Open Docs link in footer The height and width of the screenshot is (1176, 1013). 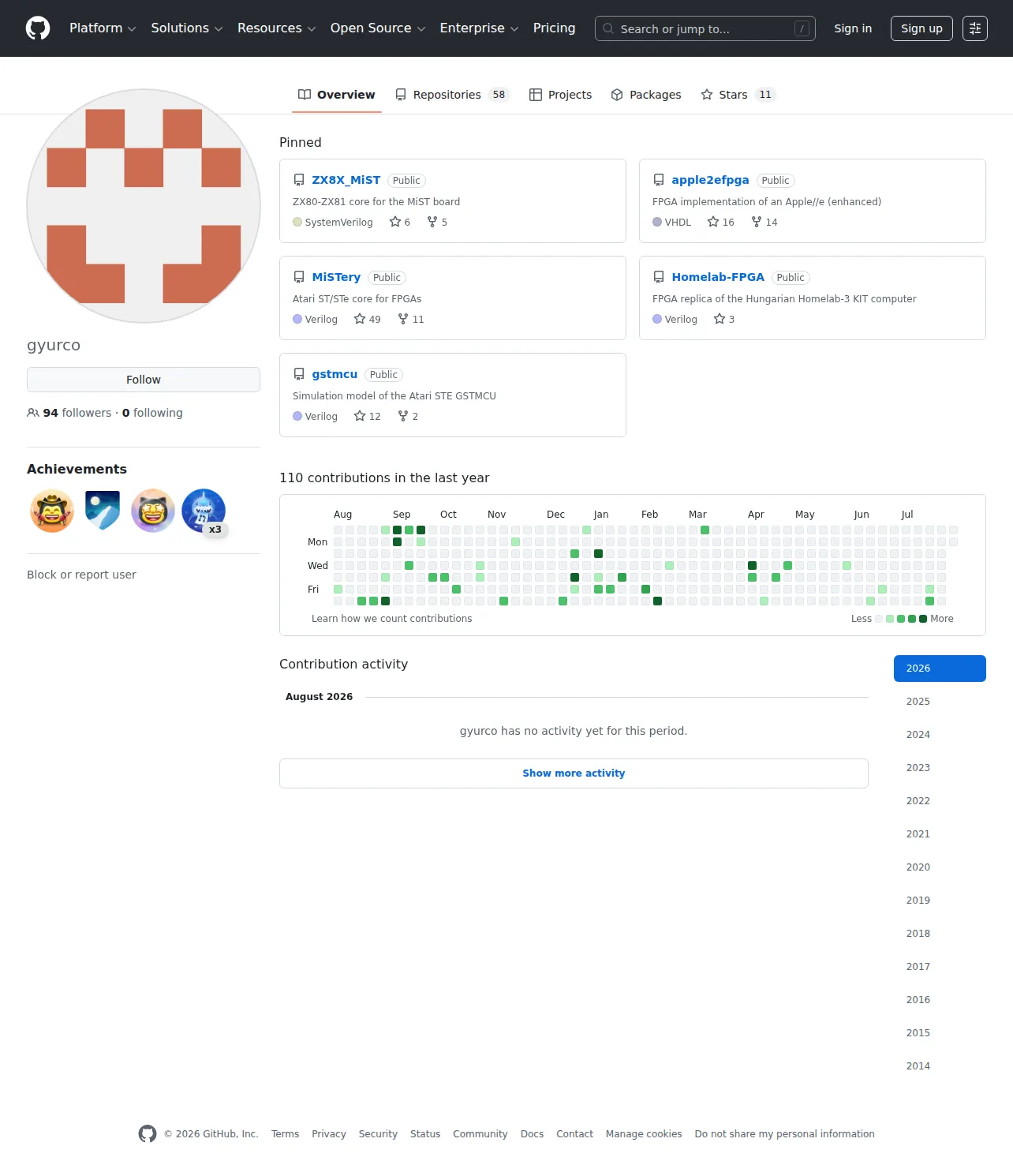click(532, 1134)
